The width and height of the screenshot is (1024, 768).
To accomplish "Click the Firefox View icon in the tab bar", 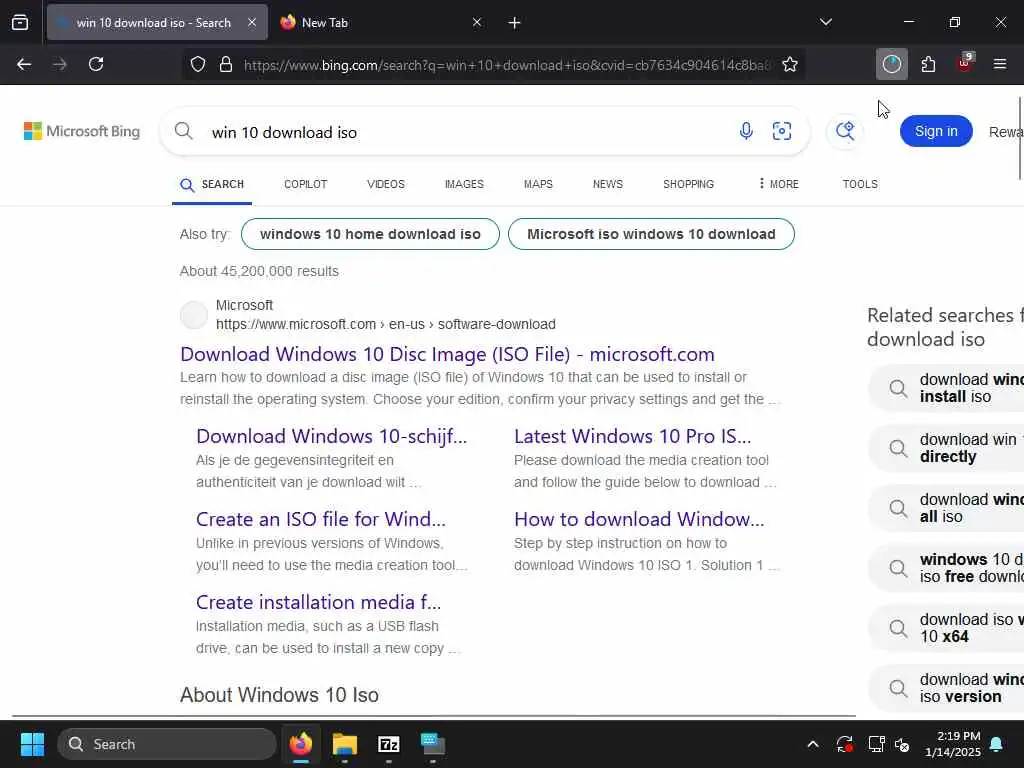I will [x=20, y=23].
